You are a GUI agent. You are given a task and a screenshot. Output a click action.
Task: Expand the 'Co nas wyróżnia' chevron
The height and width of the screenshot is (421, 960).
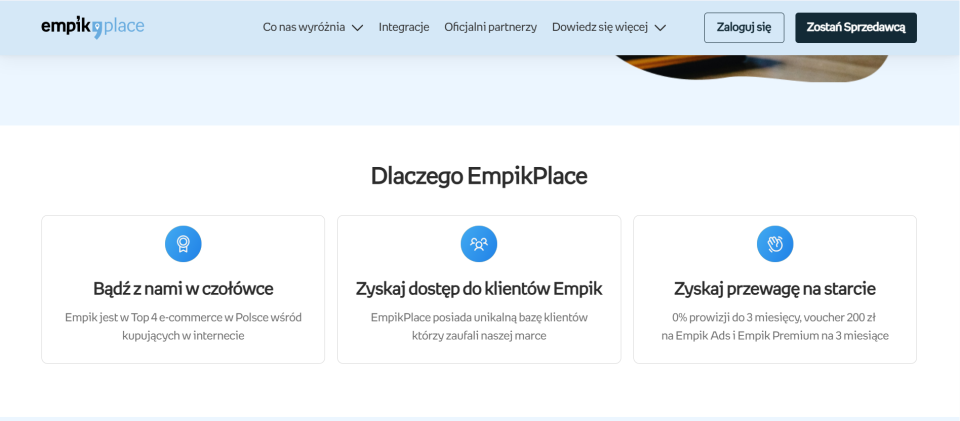pyautogui.click(x=358, y=28)
